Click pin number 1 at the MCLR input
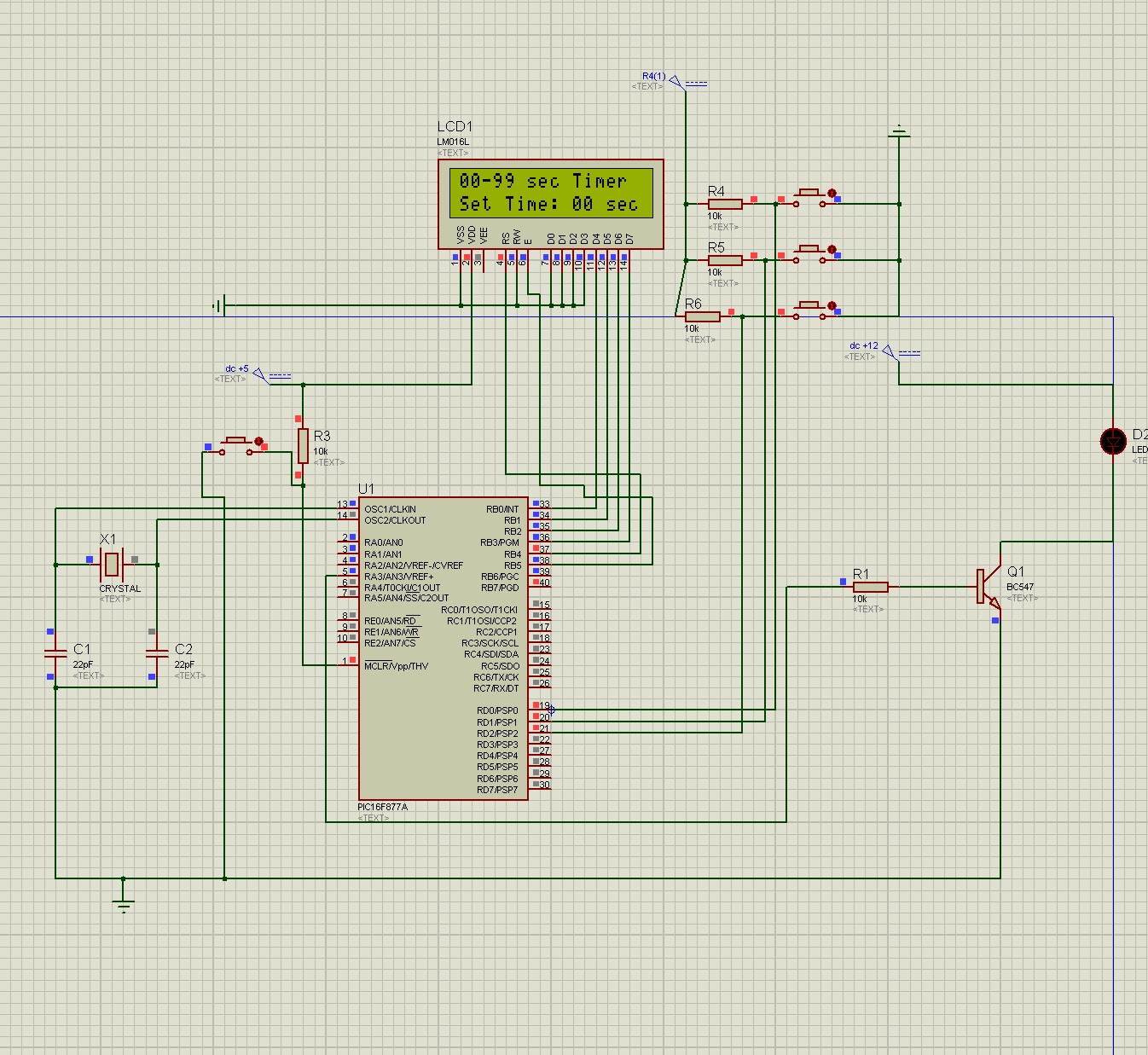 pos(345,661)
